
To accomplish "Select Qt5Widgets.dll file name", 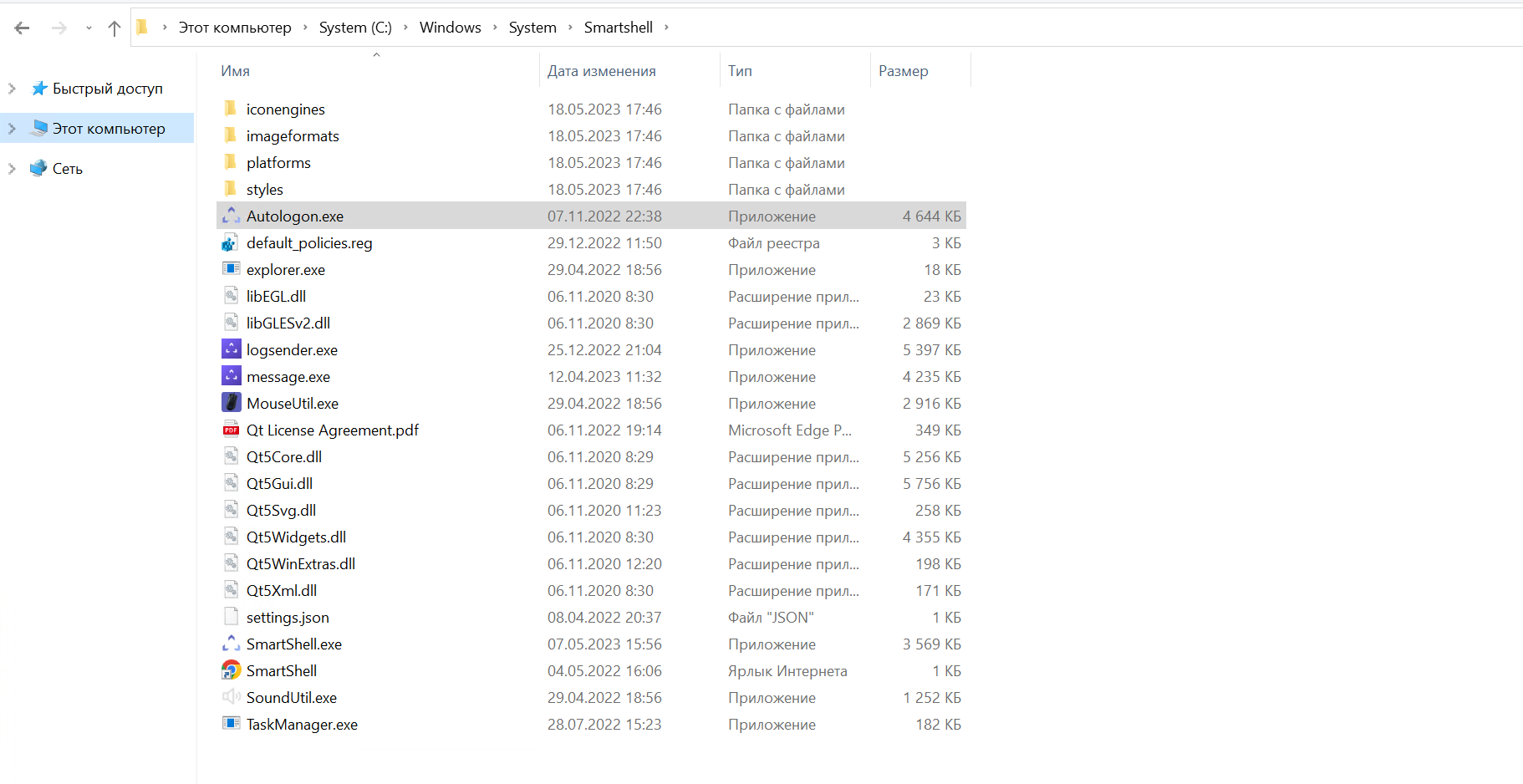I will pos(296,537).
